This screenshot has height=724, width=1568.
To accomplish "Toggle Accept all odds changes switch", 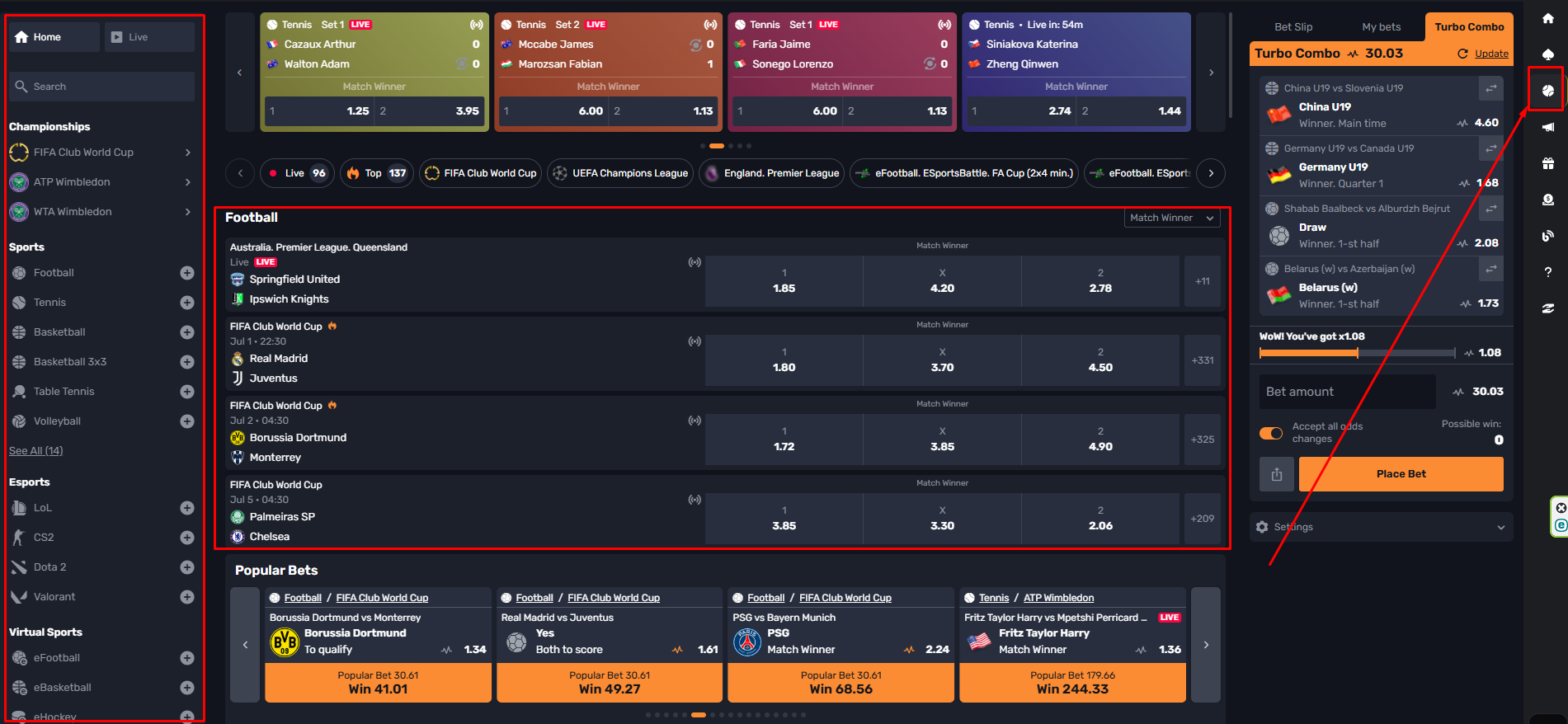I will click(1271, 433).
